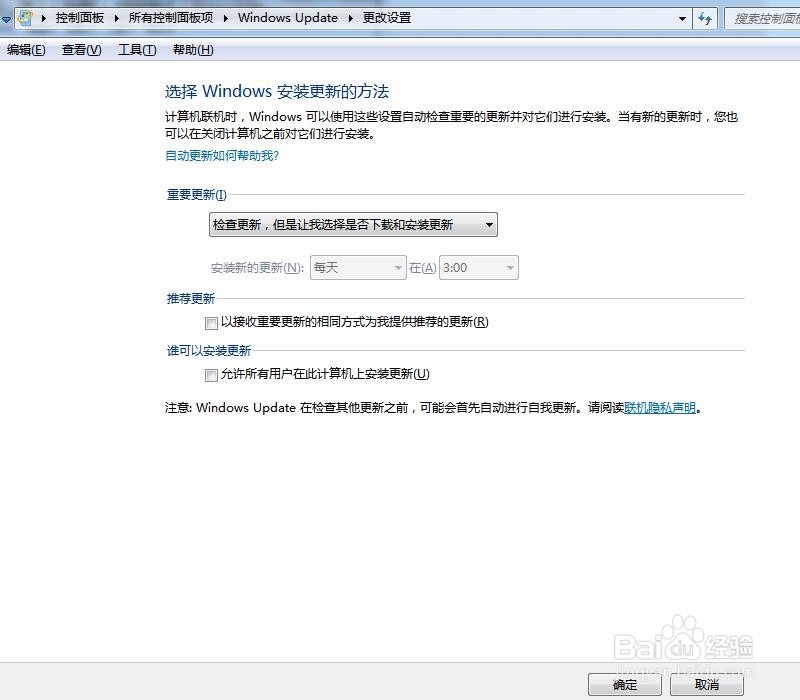Enable receiving recommended updates like important updates

(211, 323)
